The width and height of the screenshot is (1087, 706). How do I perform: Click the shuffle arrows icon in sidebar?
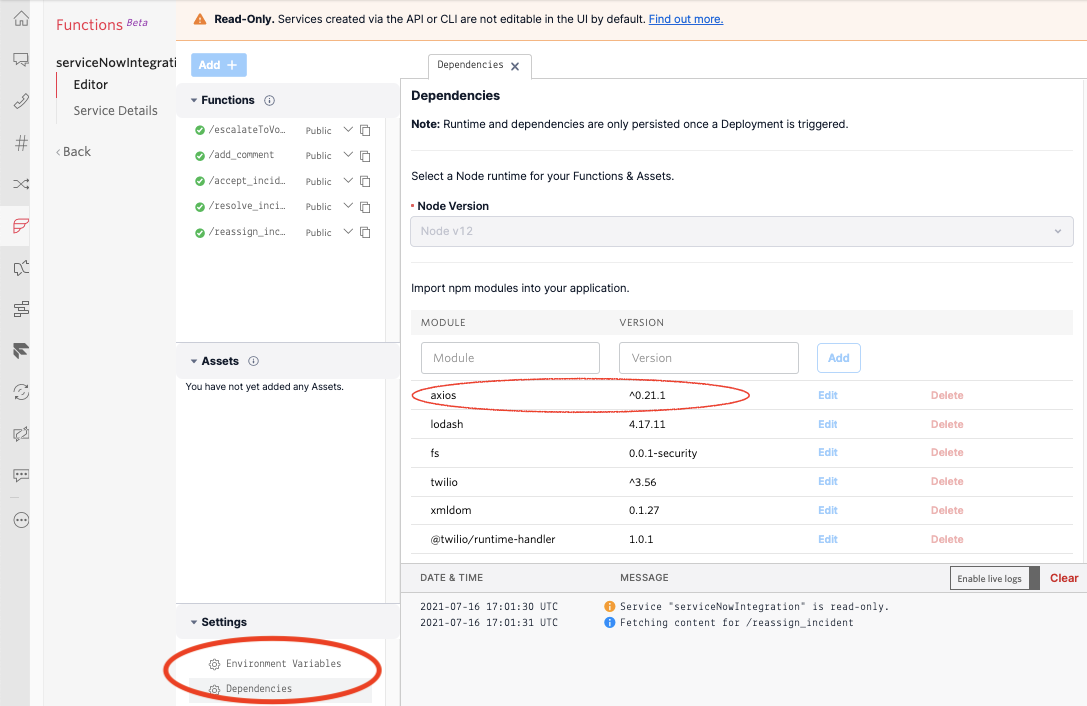coord(21,184)
